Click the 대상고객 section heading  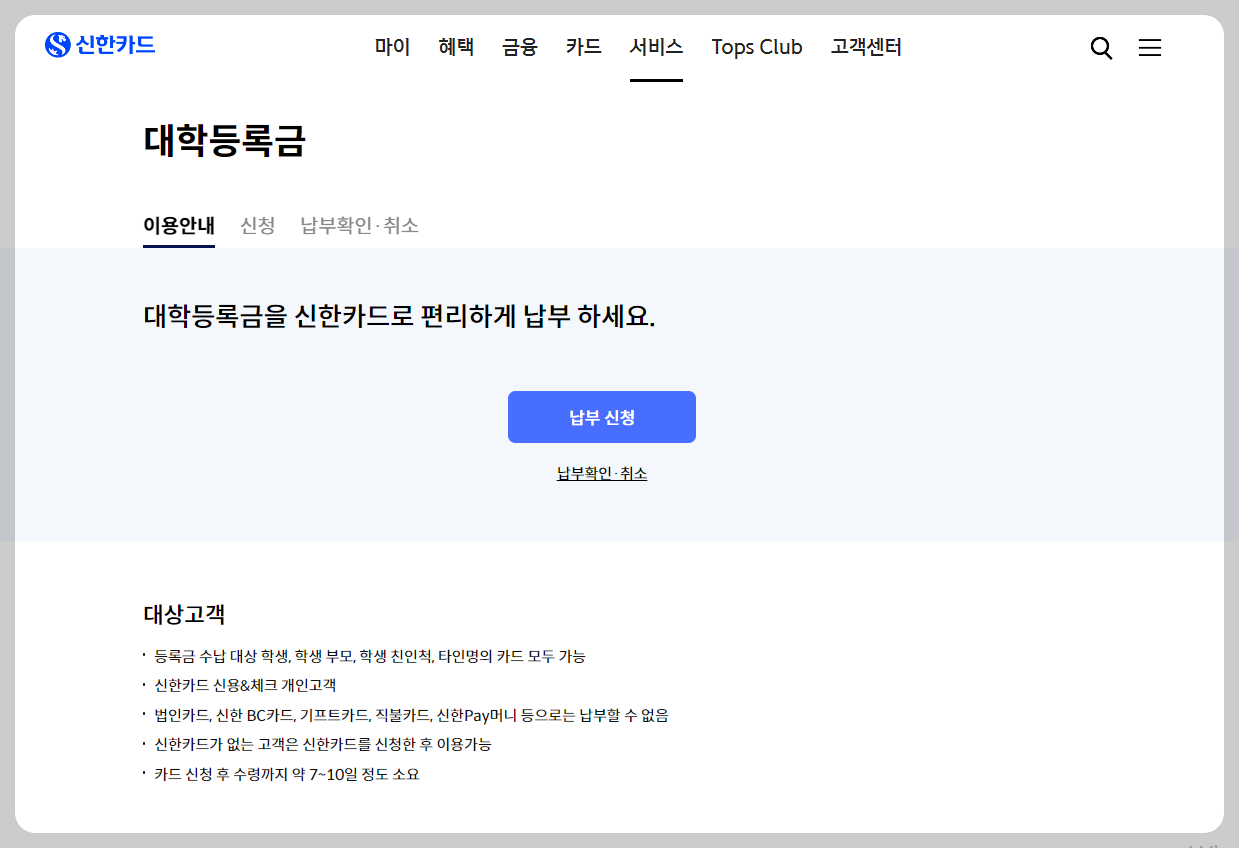(x=183, y=615)
